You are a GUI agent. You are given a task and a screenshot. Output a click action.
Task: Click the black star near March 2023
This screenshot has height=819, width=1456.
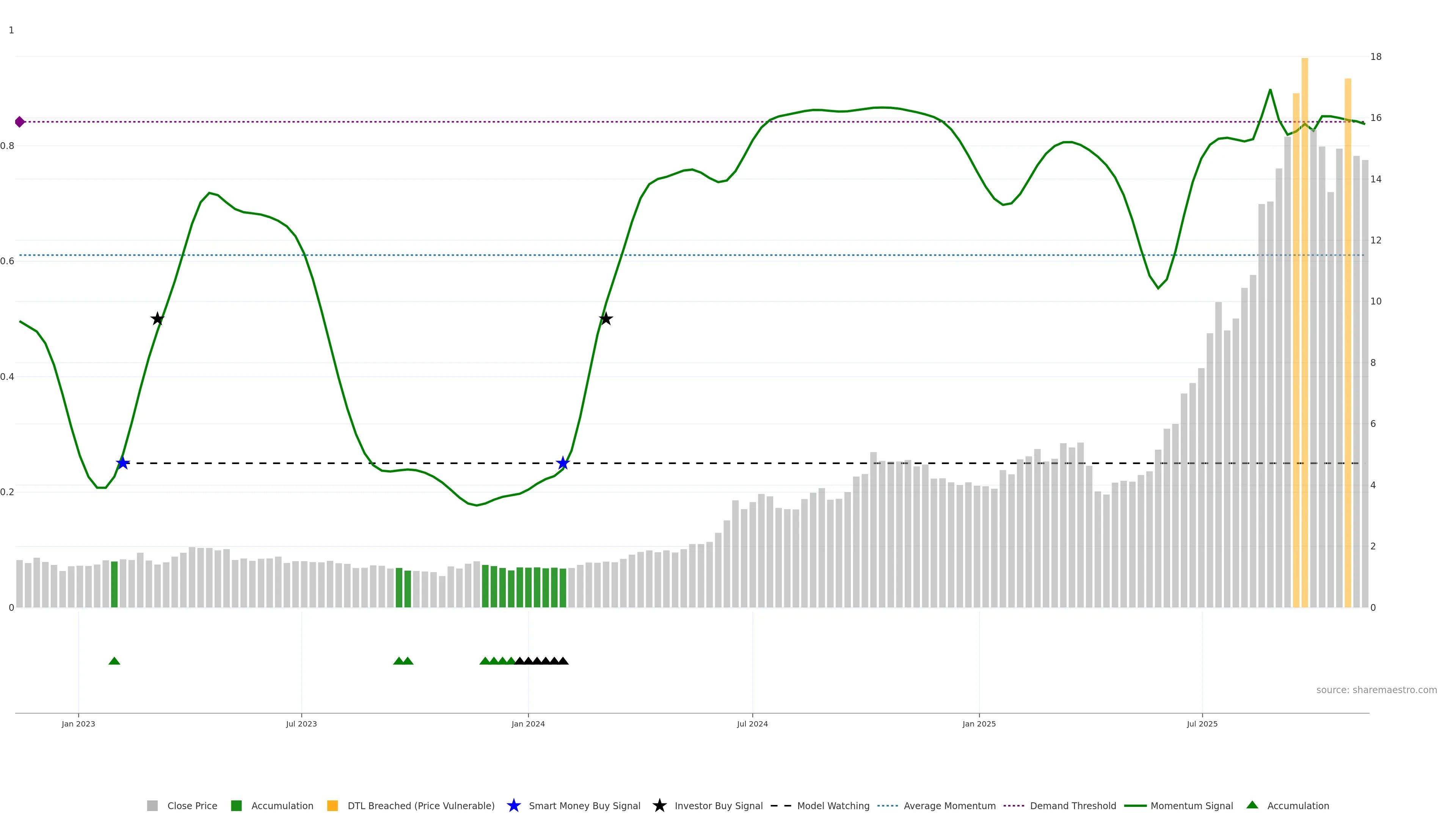(x=157, y=319)
